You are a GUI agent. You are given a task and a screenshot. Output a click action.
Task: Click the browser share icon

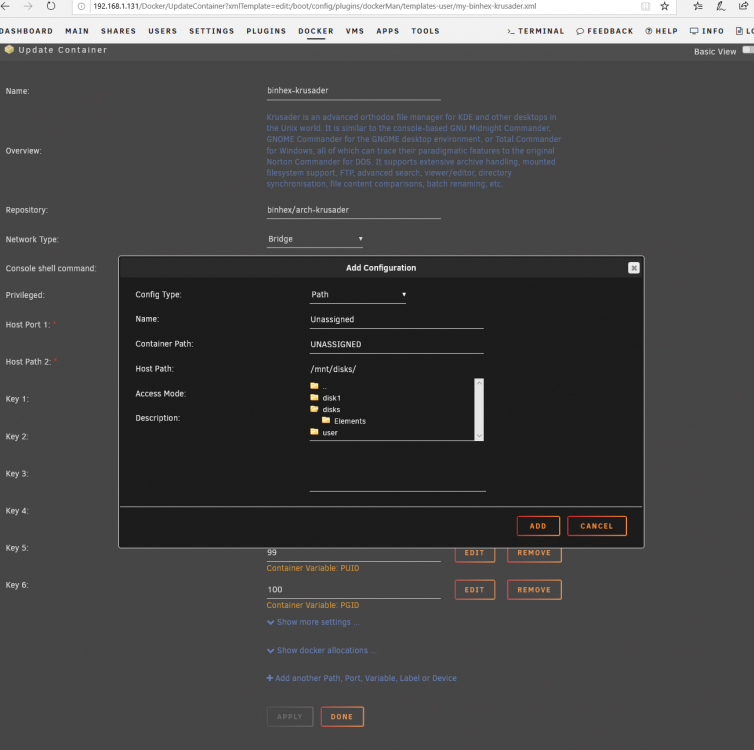(x=743, y=6)
